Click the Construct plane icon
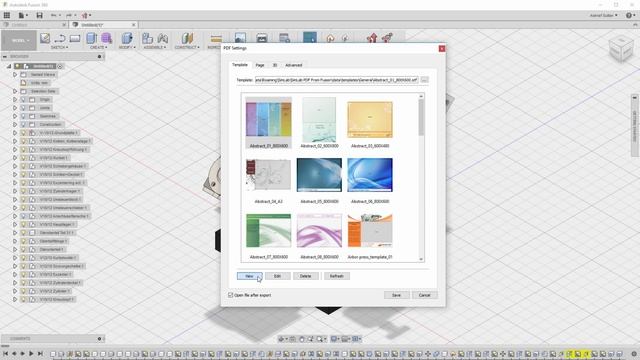 click(187, 38)
